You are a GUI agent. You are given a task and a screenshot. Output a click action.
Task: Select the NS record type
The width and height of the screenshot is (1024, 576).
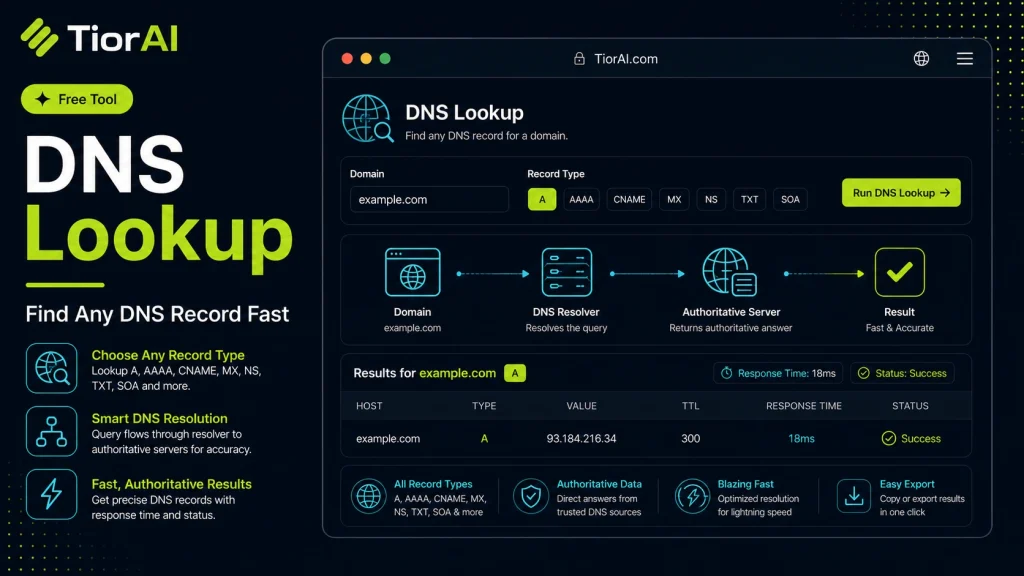tap(711, 199)
